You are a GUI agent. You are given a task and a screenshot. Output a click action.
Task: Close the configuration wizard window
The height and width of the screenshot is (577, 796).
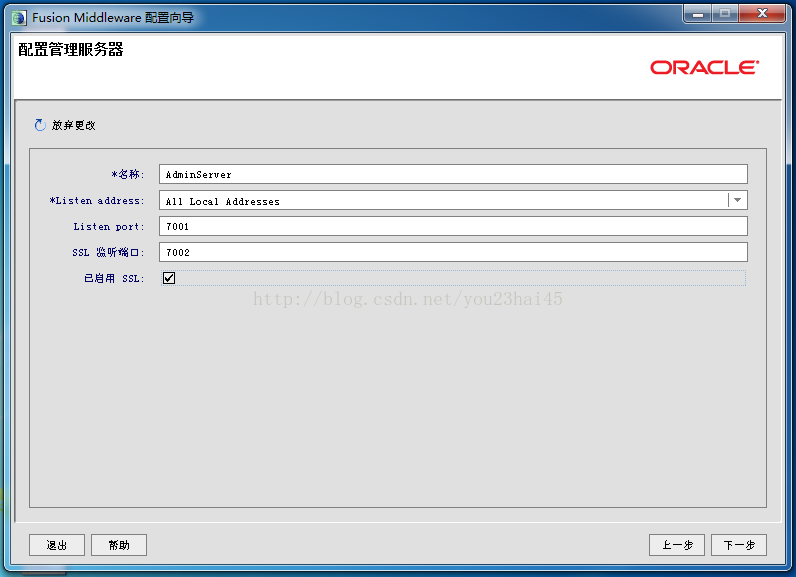(762, 14)
